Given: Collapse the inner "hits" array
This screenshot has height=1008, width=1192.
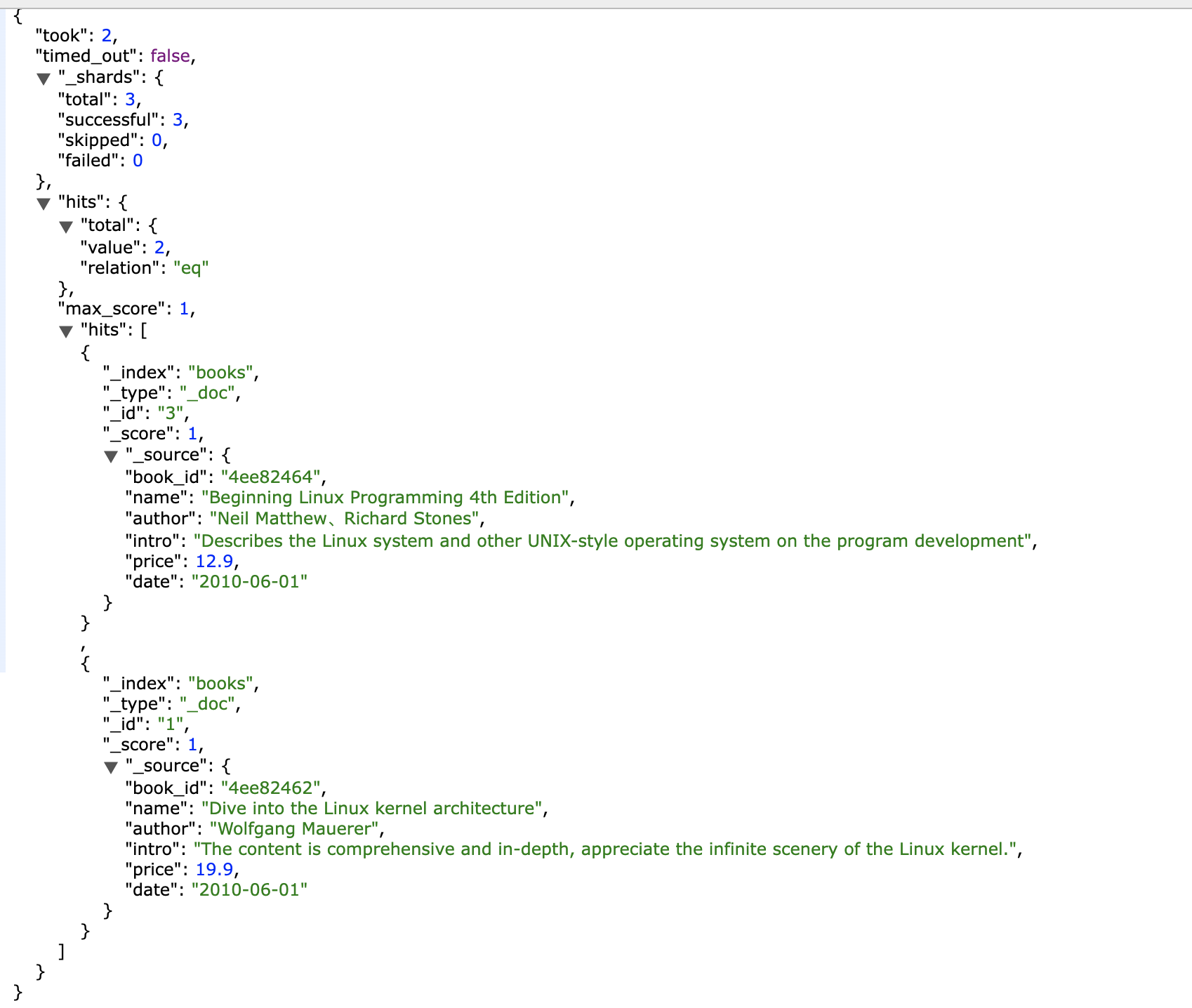Looking at the screenshot, I should pos(66,331).
